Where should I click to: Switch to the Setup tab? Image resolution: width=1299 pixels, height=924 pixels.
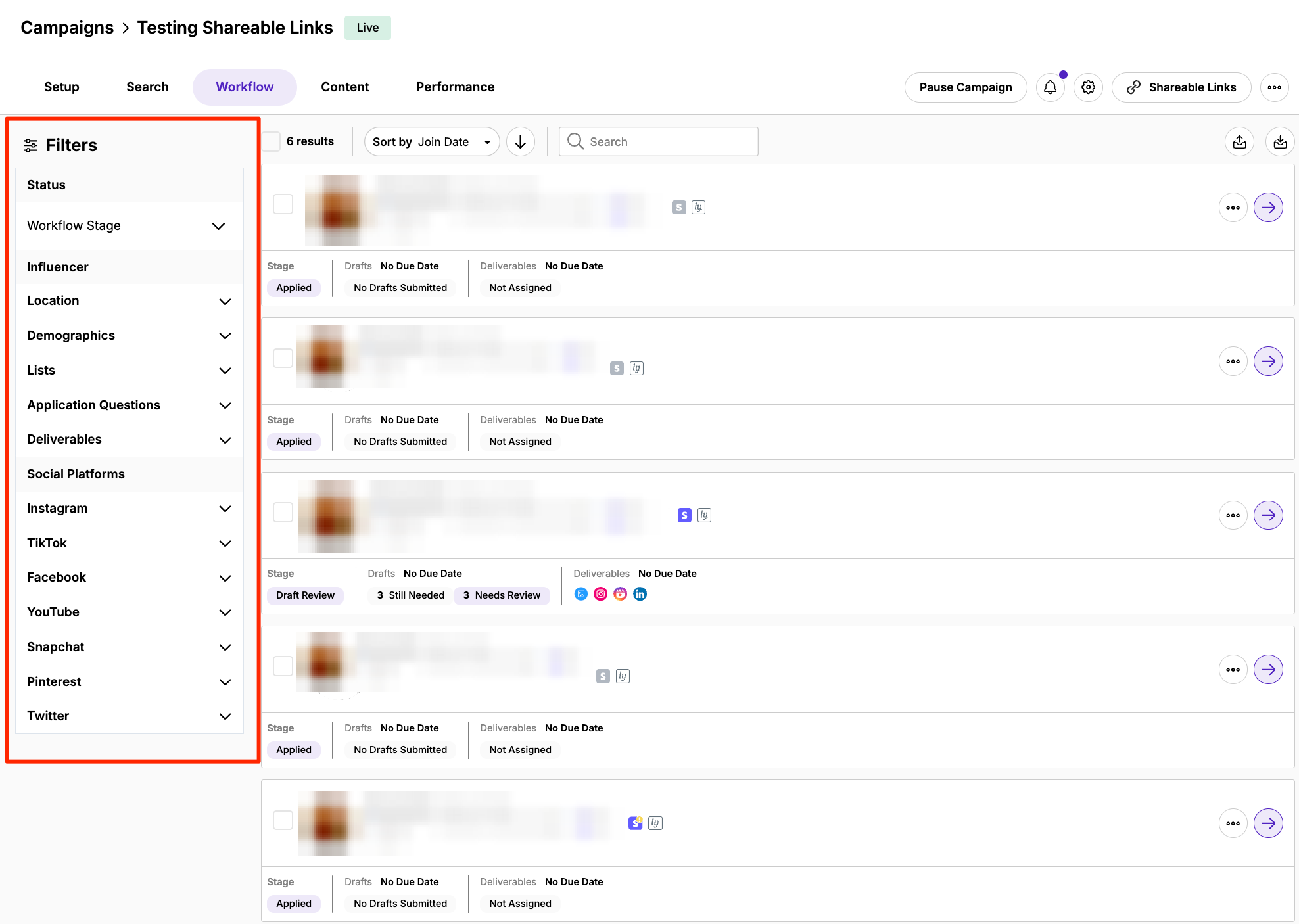(x=62, y=87)
